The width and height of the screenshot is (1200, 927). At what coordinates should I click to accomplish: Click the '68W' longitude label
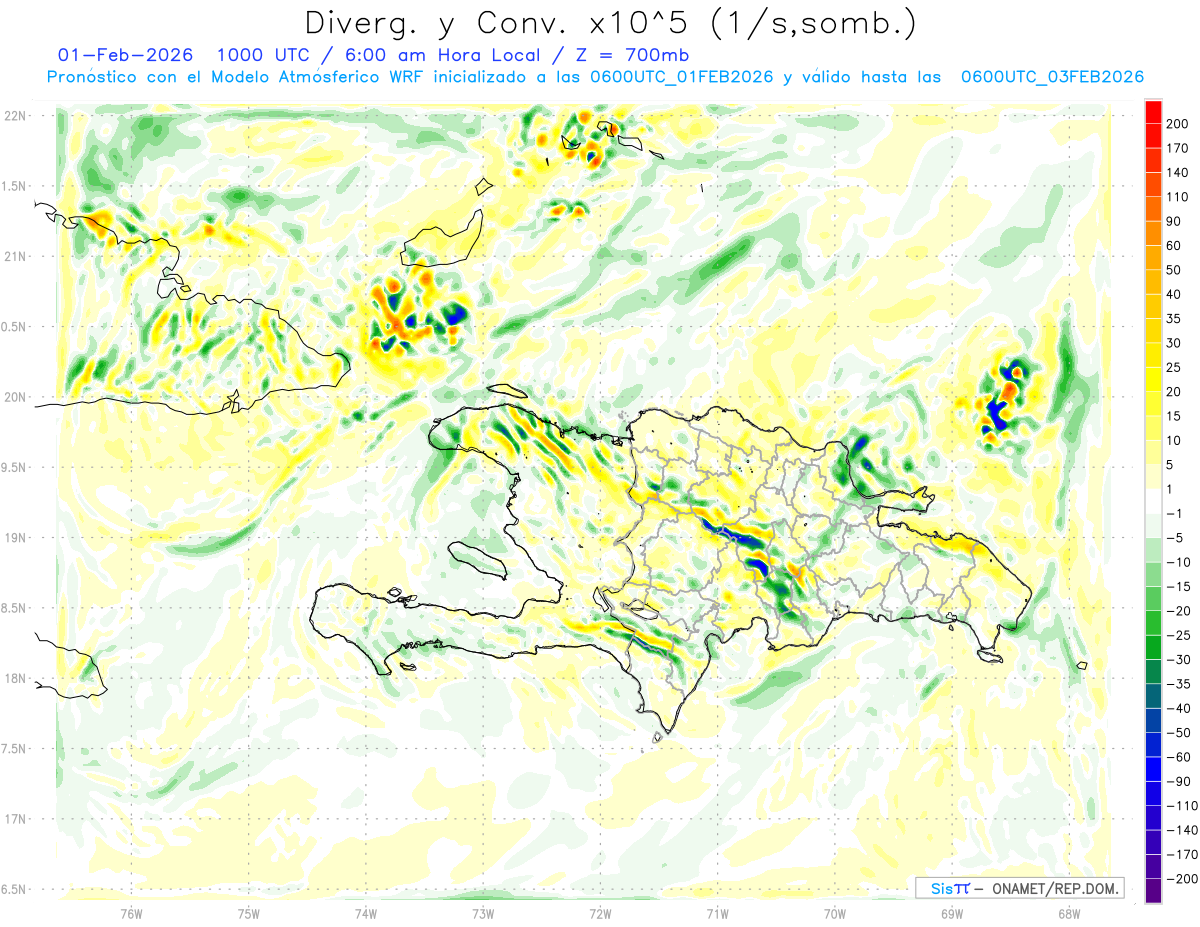[x=1069, y=913]
